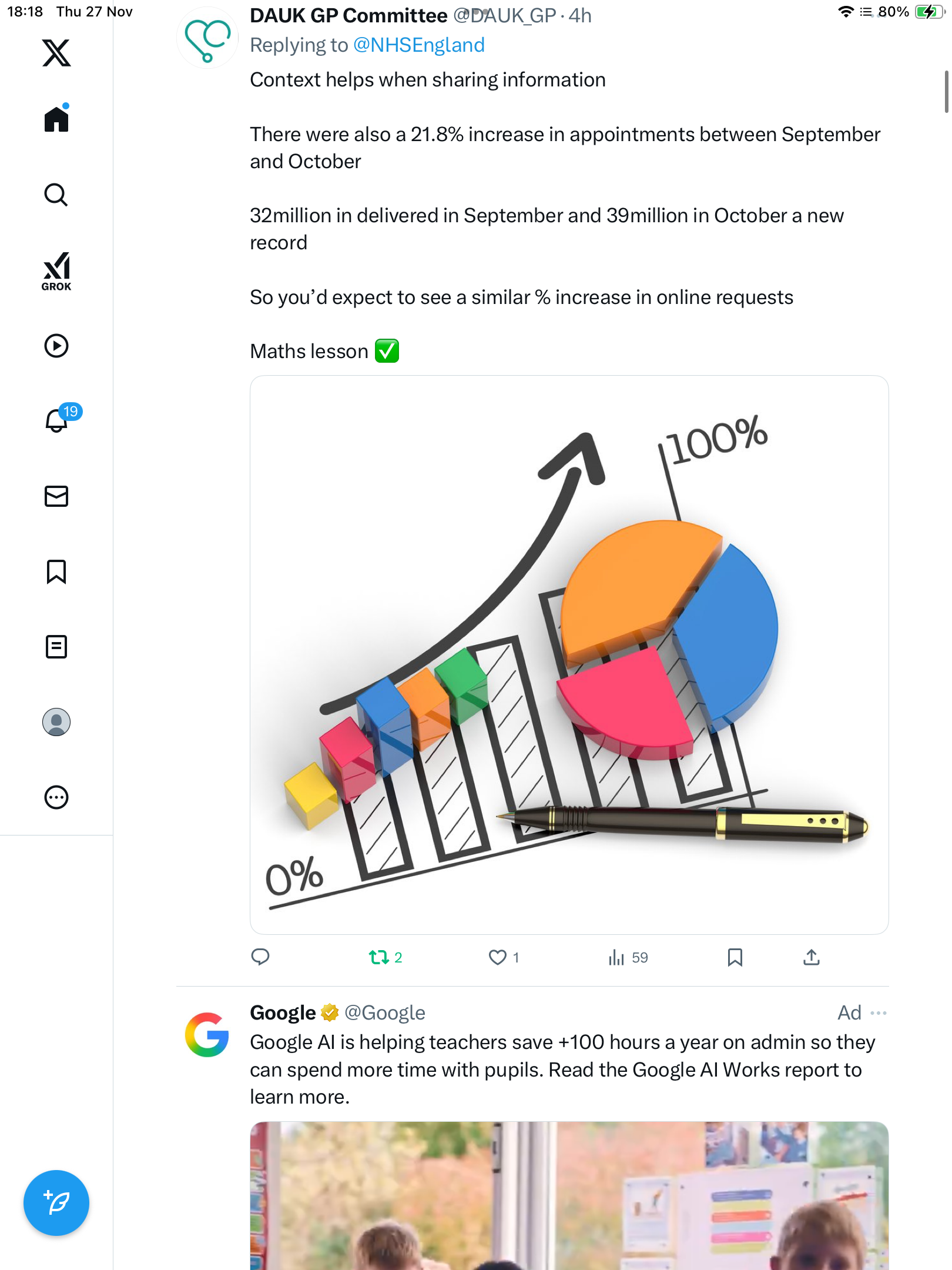Bookmark the DAUK GP Committee post

735,957
